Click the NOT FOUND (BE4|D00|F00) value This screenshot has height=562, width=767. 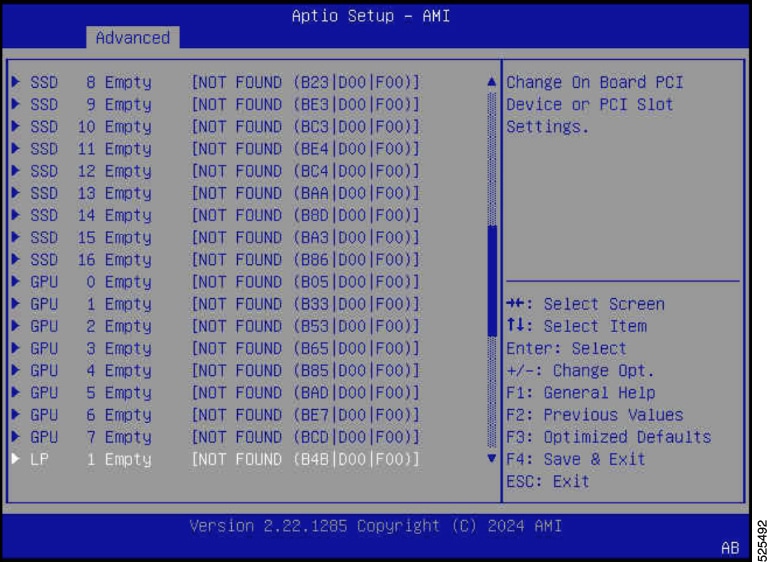coord(306,149)
